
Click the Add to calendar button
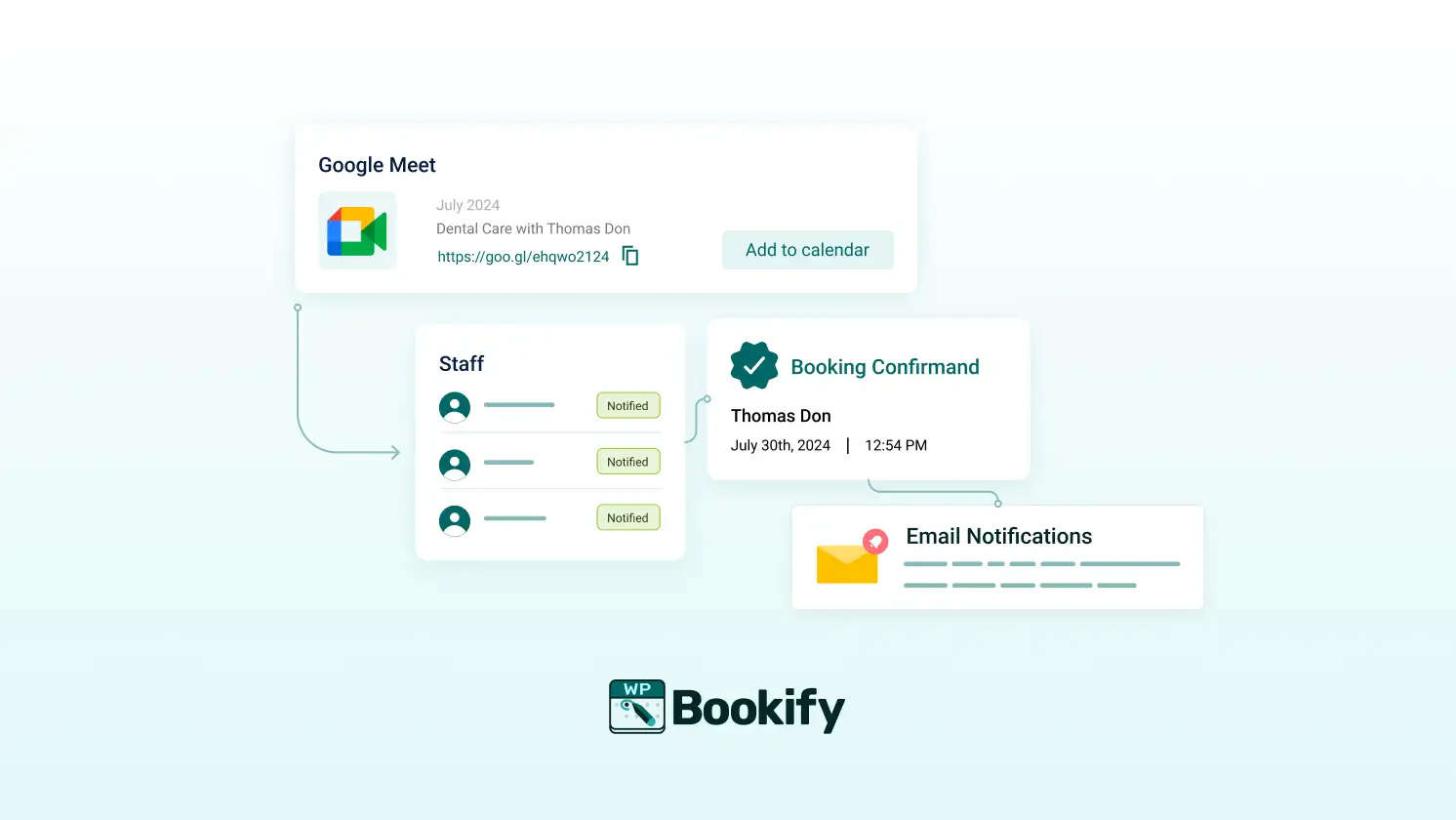pyautogui.click(x=807, y=250)
